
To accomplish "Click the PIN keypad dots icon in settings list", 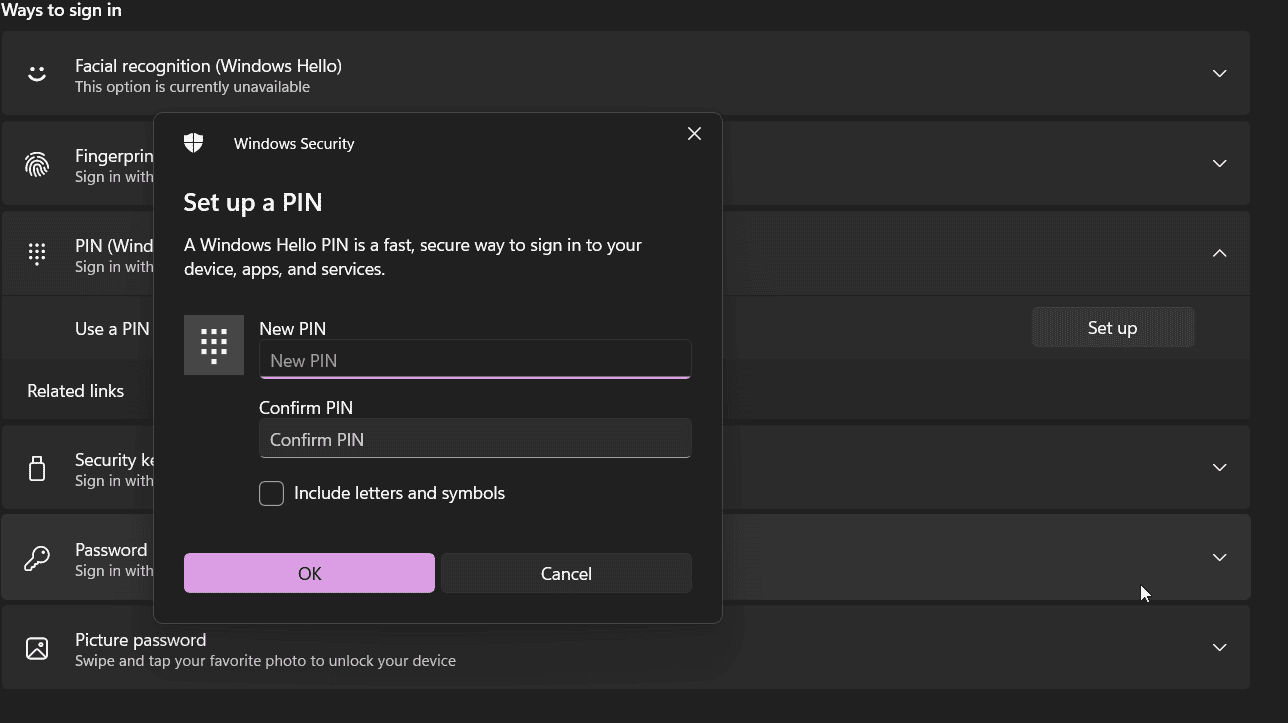I will [37, 254].
